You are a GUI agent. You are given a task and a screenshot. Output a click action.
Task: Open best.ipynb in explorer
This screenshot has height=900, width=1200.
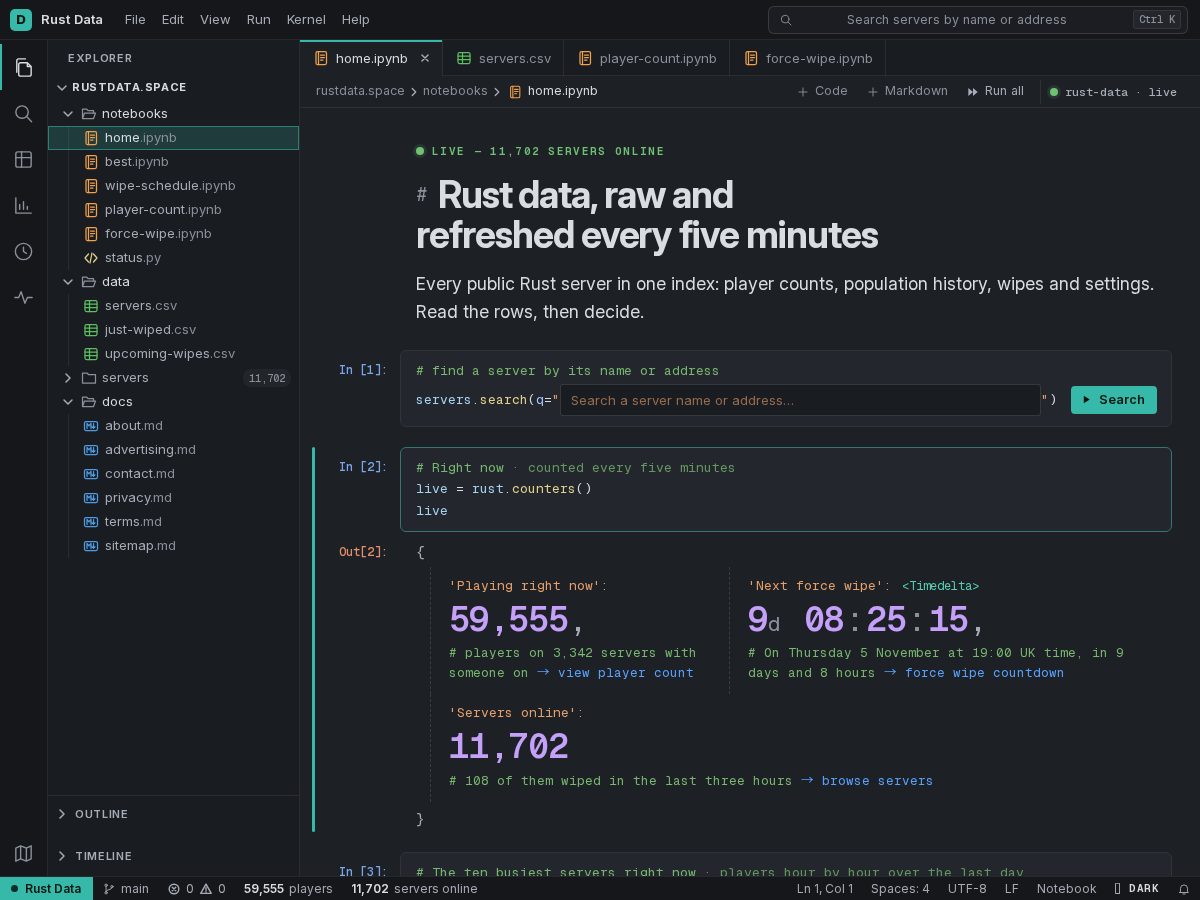click(x=174, y=161)
